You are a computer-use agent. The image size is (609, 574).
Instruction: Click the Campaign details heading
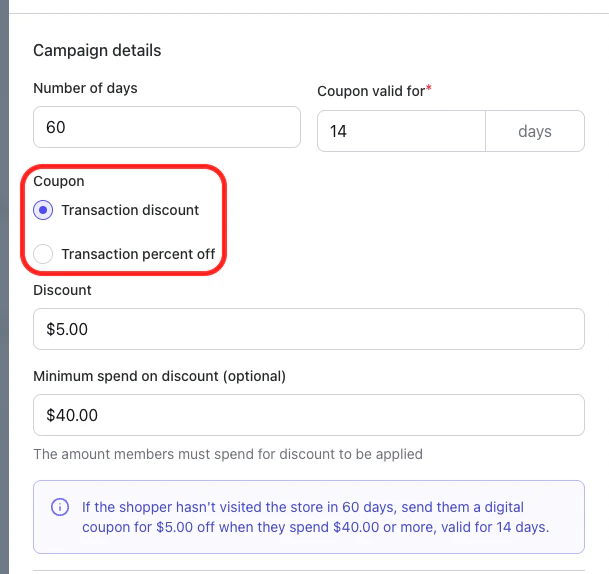pyautogui.click(x=97, y=50)
